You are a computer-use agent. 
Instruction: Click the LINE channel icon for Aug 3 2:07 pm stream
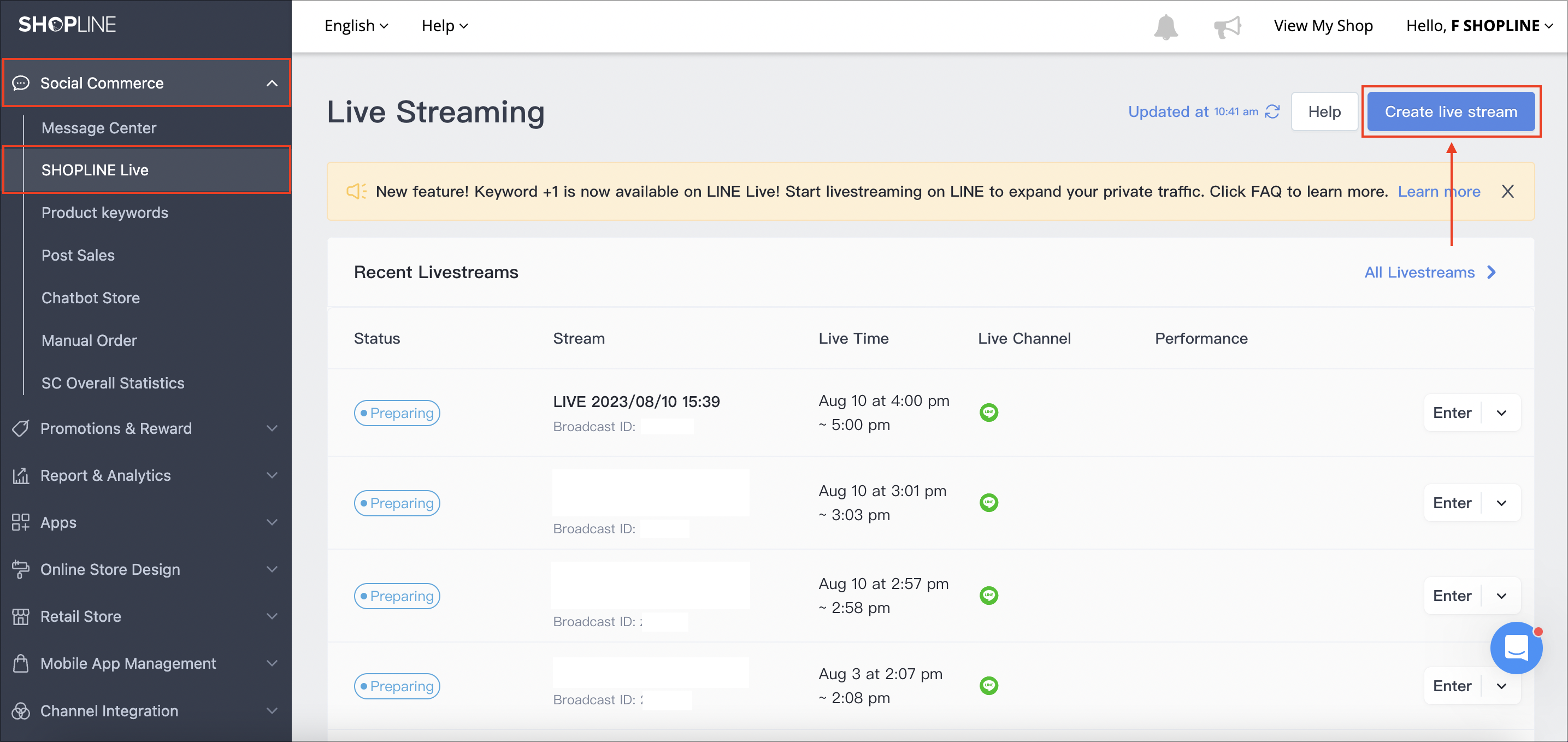[988, 685]
